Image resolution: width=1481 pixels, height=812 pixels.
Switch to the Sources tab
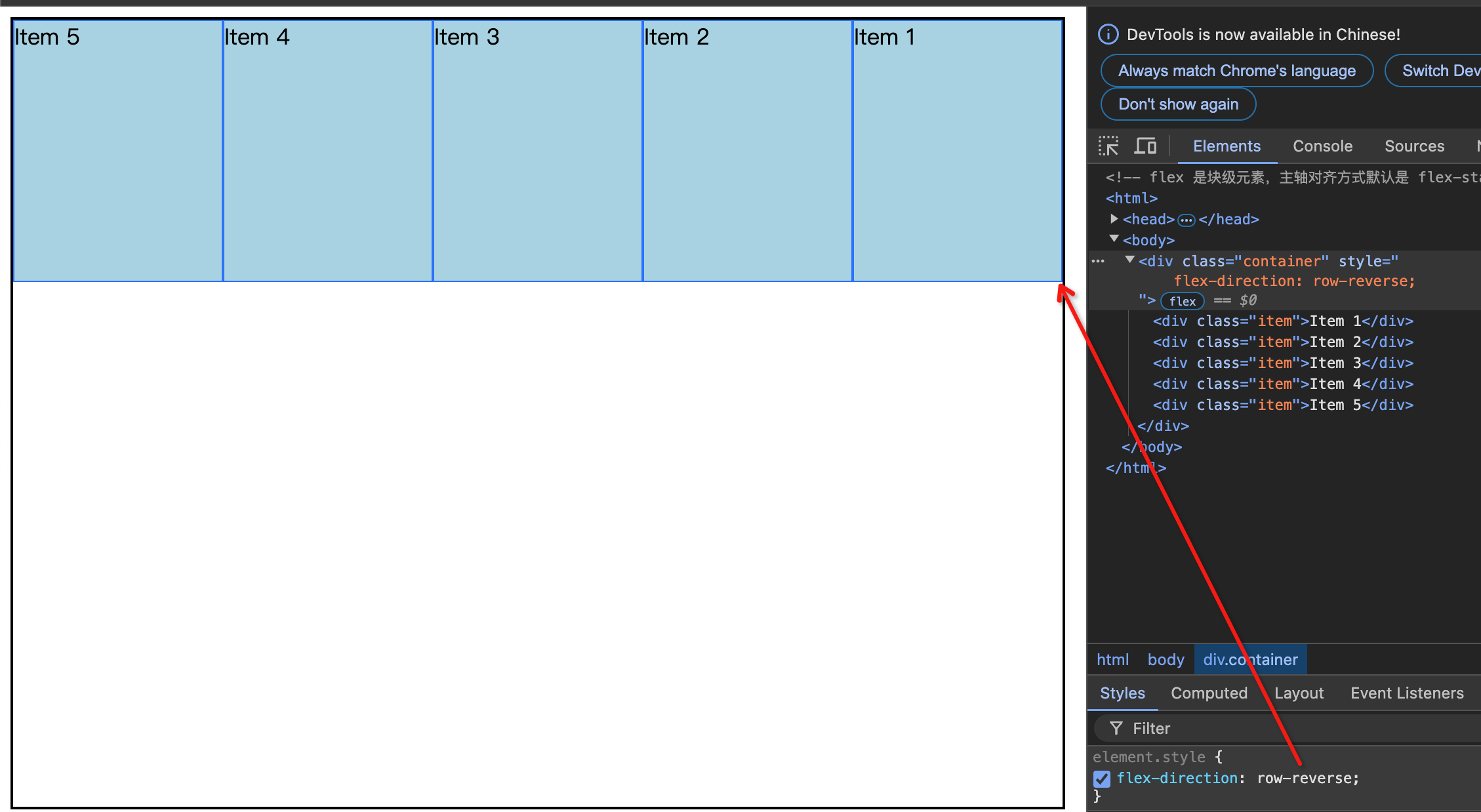click(x=1414, y=146)
